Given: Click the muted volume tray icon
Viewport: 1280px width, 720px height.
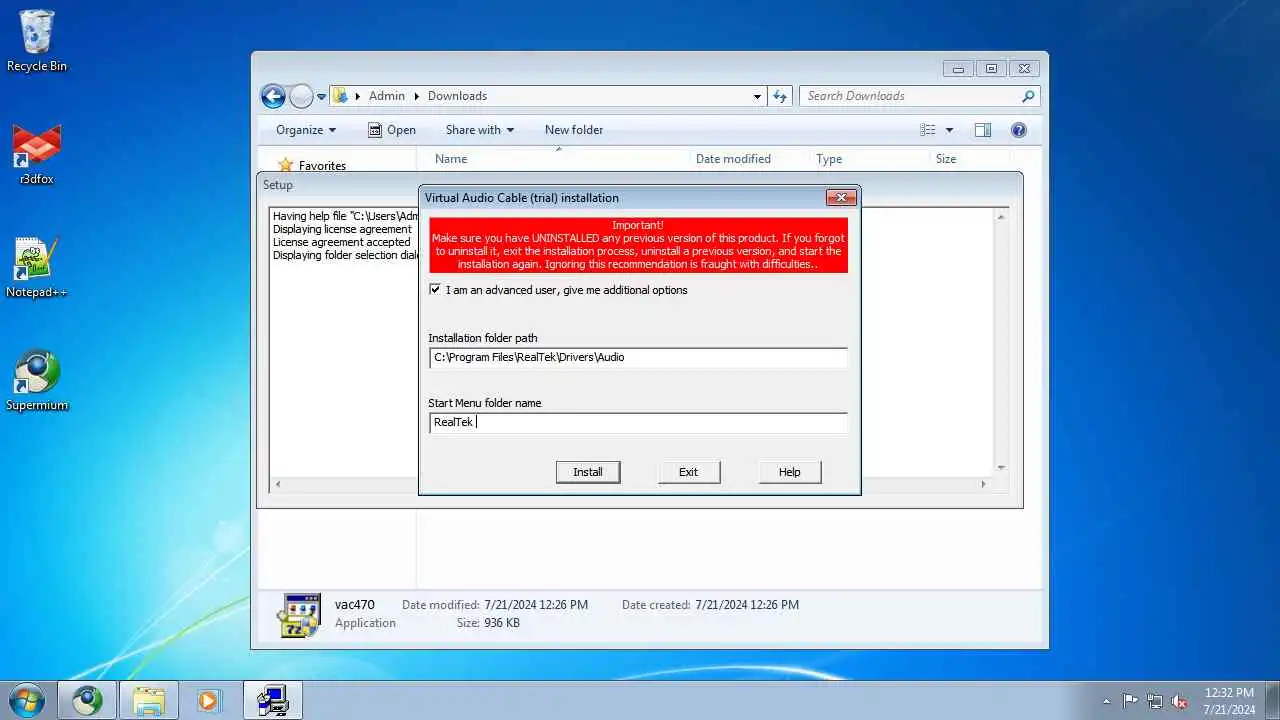Looking at the screenshot, I should 1180,701.
